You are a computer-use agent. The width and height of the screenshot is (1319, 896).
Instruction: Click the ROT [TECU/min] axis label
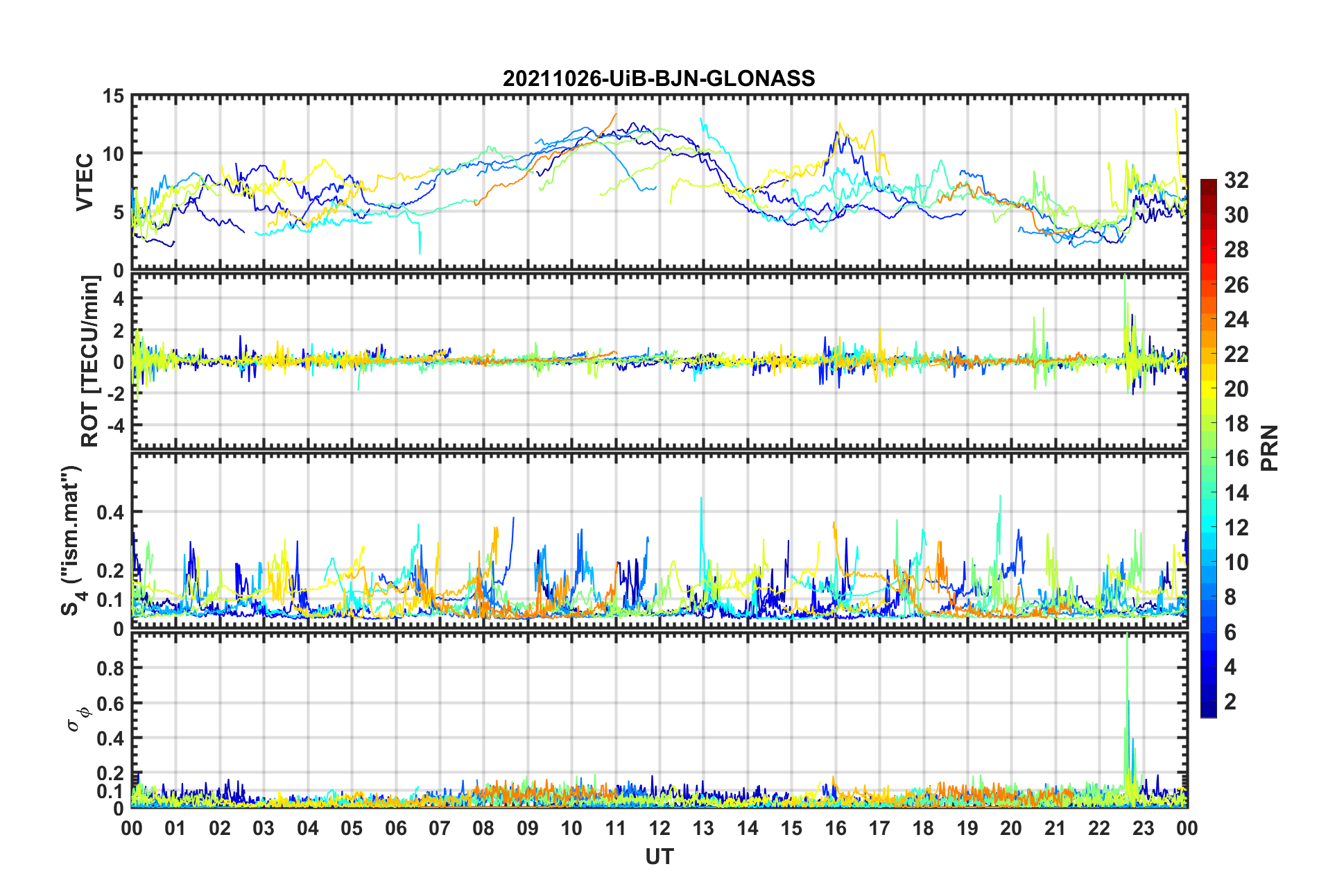coord(91,361)
